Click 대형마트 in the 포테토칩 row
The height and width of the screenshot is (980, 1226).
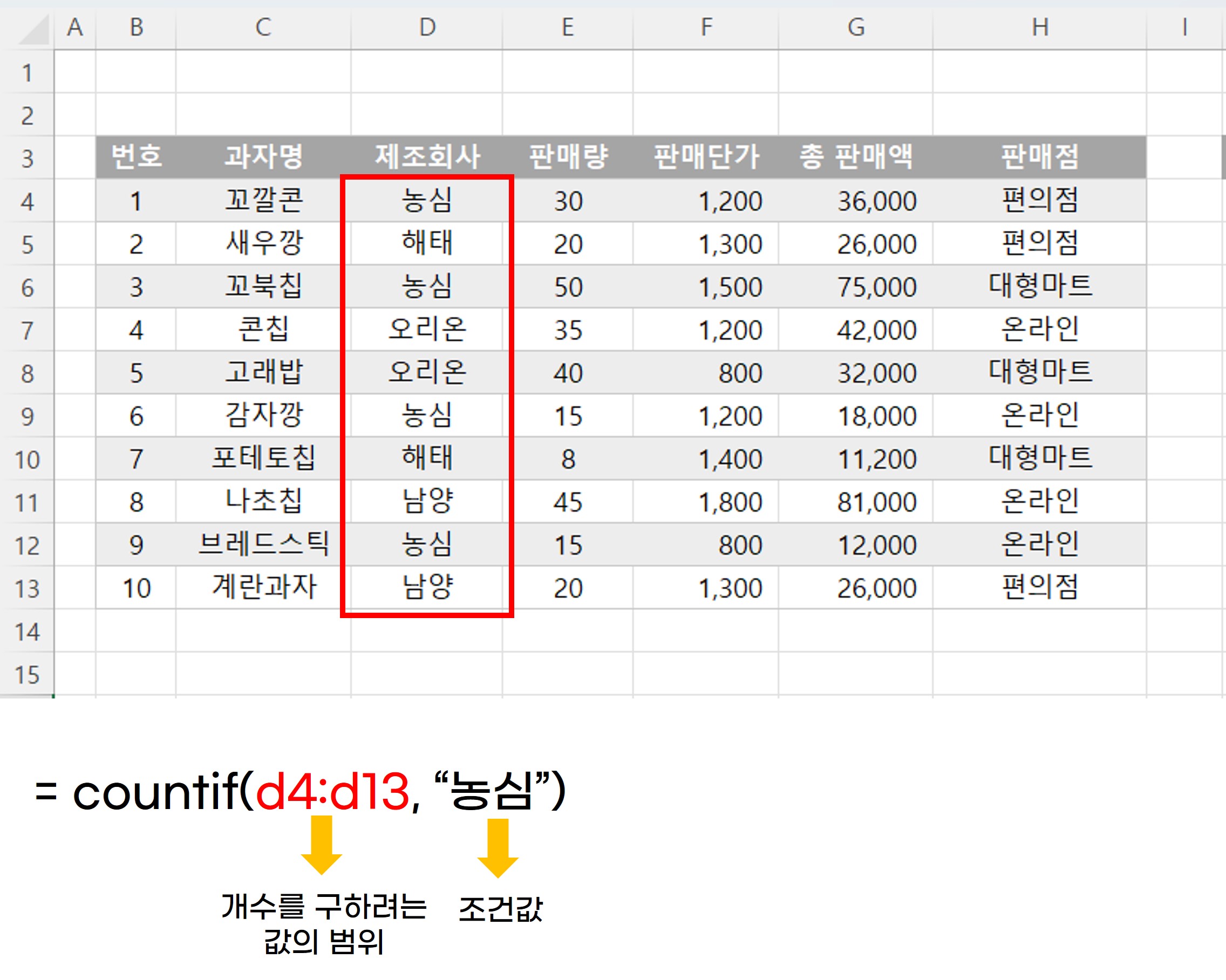point(1039,458)
